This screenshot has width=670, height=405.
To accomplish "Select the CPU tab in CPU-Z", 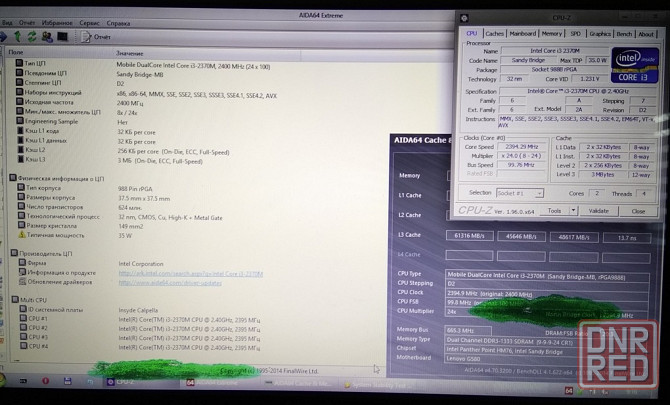I will coord(472,33).
